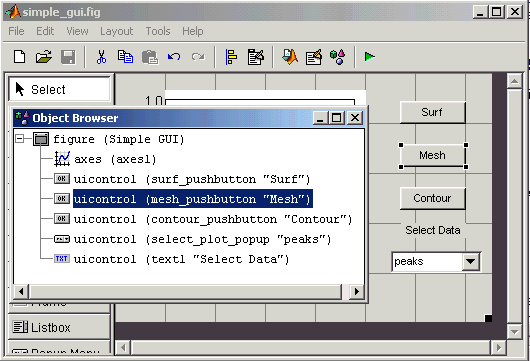
Task: Open the Object Browser toolbar icon
Action: point(337,57)
